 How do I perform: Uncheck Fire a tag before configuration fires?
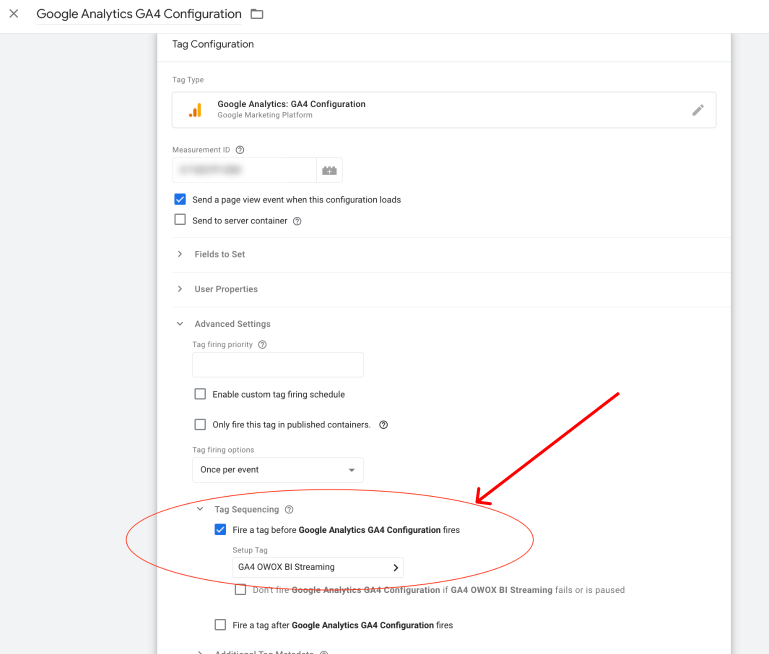click(x=220, y=530)
